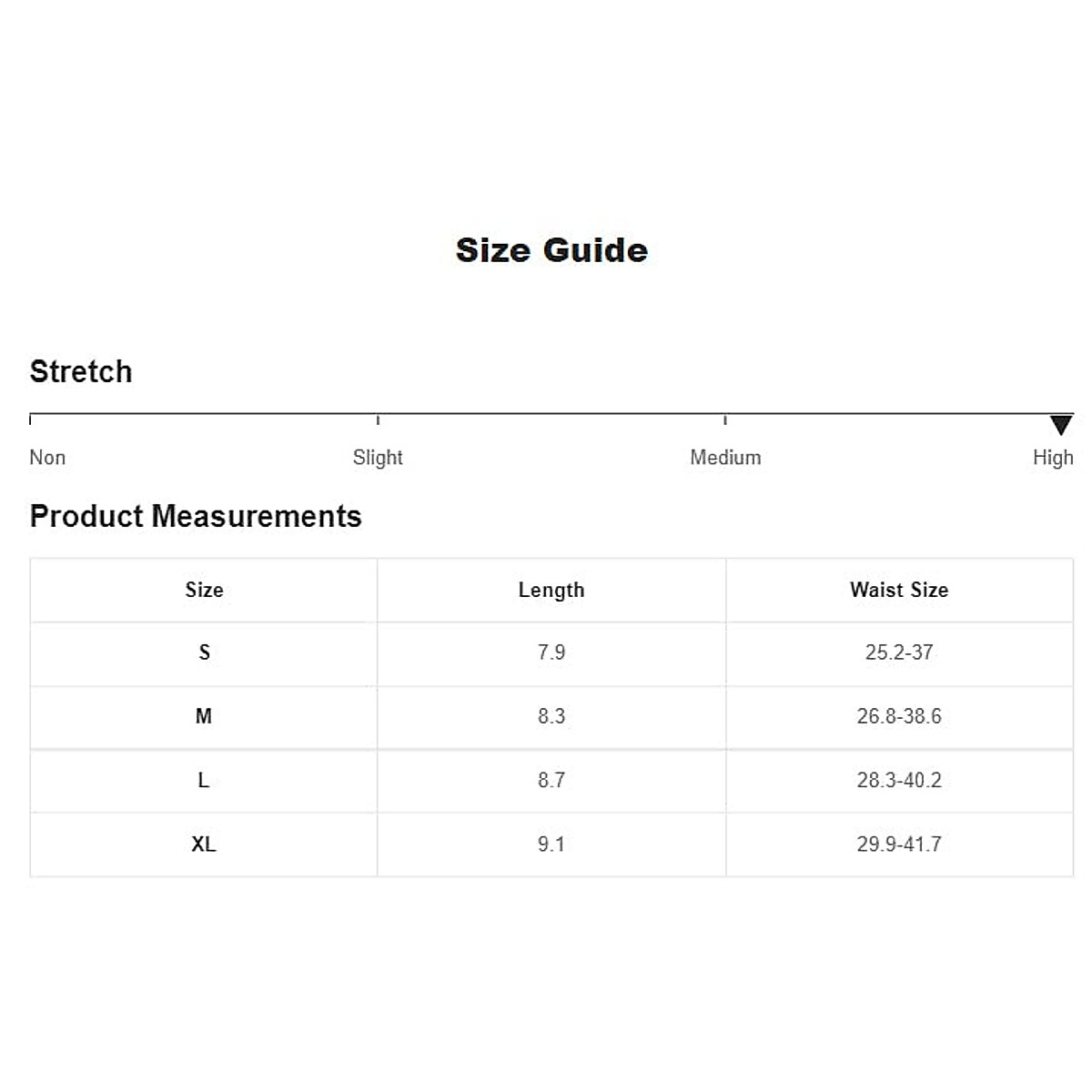Select the S size row label
Image resolution: width=1092 pixels, height=1092 pixels.
click(204, 652)
